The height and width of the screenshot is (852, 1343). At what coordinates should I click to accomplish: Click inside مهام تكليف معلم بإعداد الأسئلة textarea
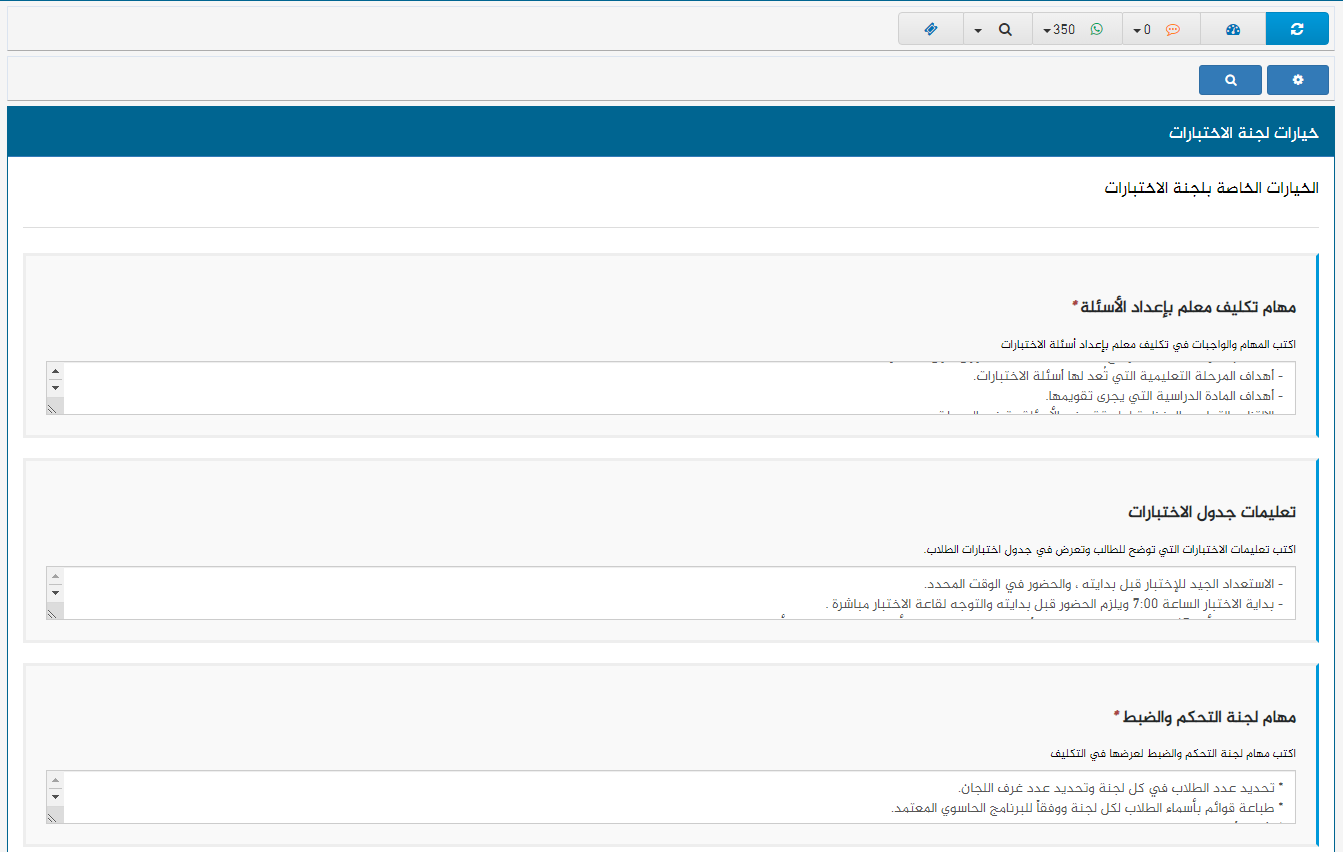coord(680,388)
